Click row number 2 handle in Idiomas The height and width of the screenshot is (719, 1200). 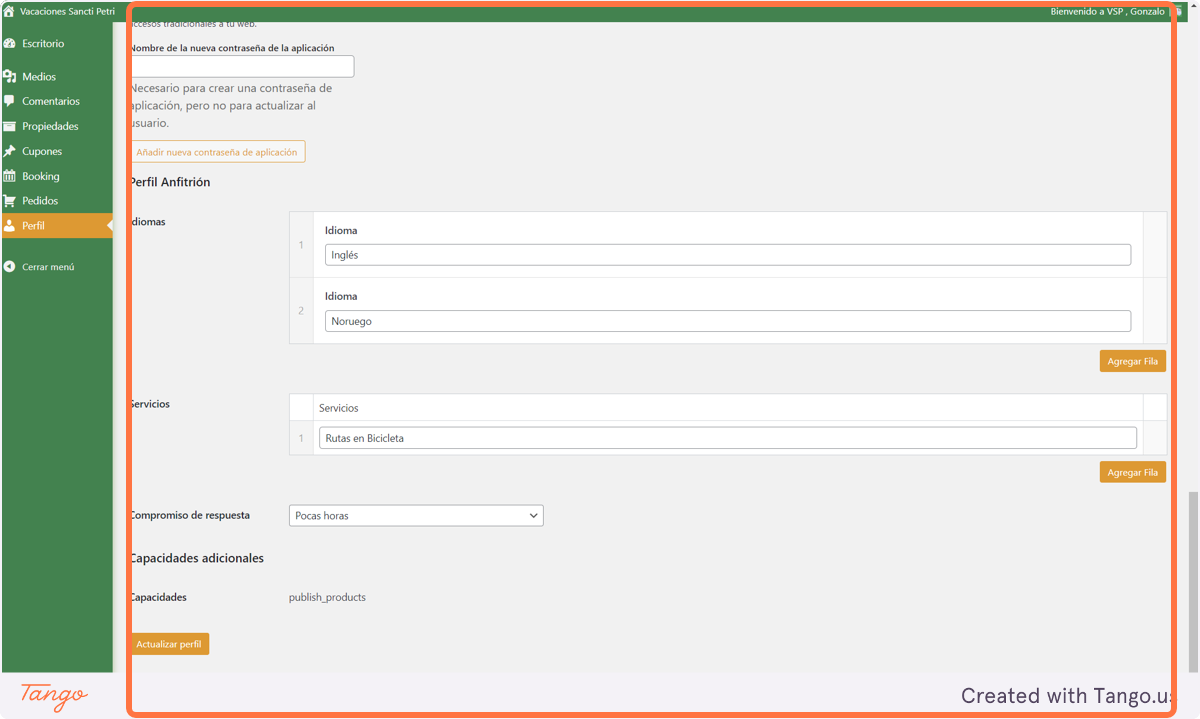point(301,311)
